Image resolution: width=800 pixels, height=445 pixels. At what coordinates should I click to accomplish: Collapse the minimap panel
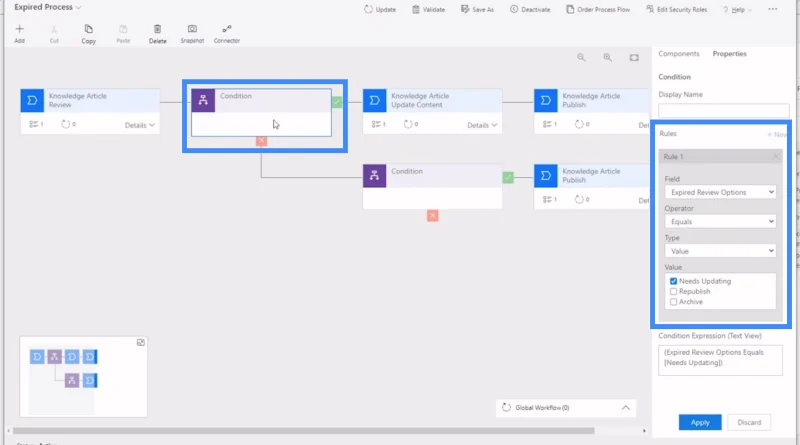(141, 342)
